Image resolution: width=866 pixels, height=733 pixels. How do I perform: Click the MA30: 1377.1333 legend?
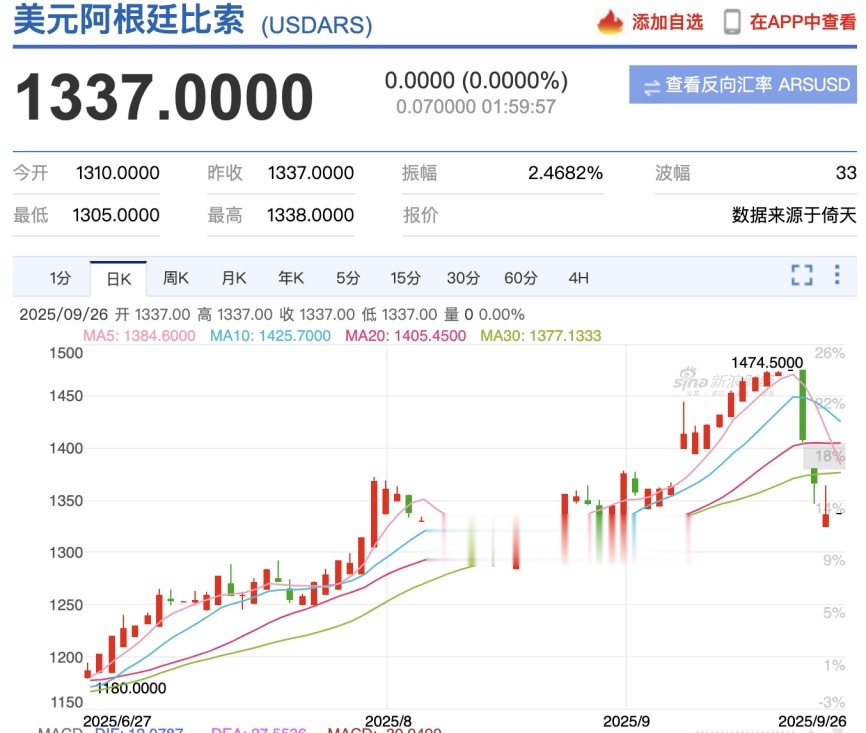(x=541, y=336)
